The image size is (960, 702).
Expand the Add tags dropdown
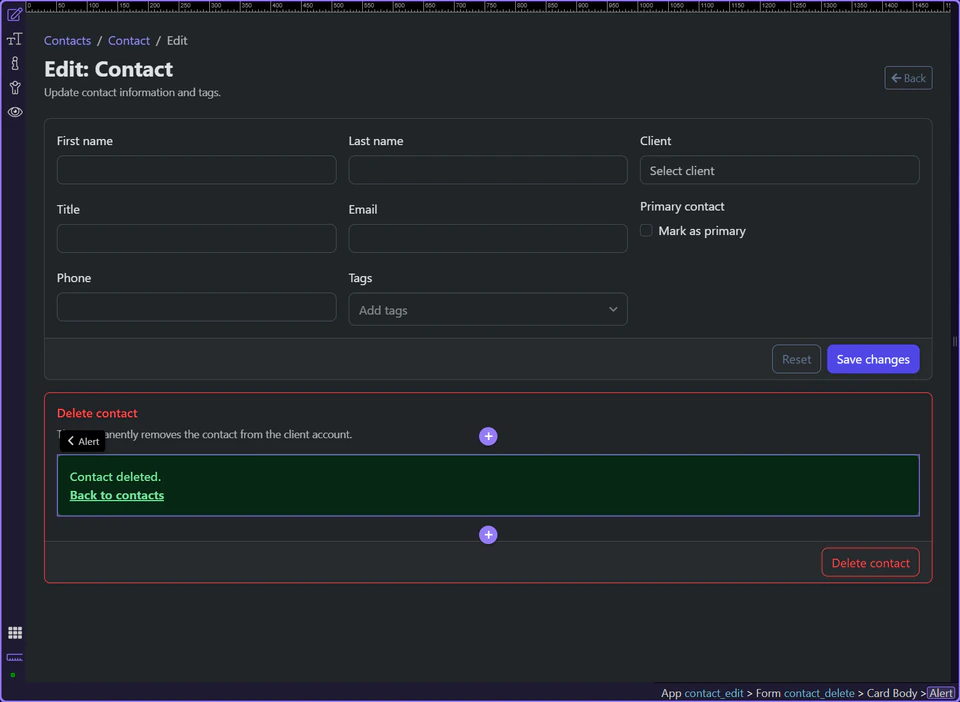pyautogui.click(x=487, y=309)
